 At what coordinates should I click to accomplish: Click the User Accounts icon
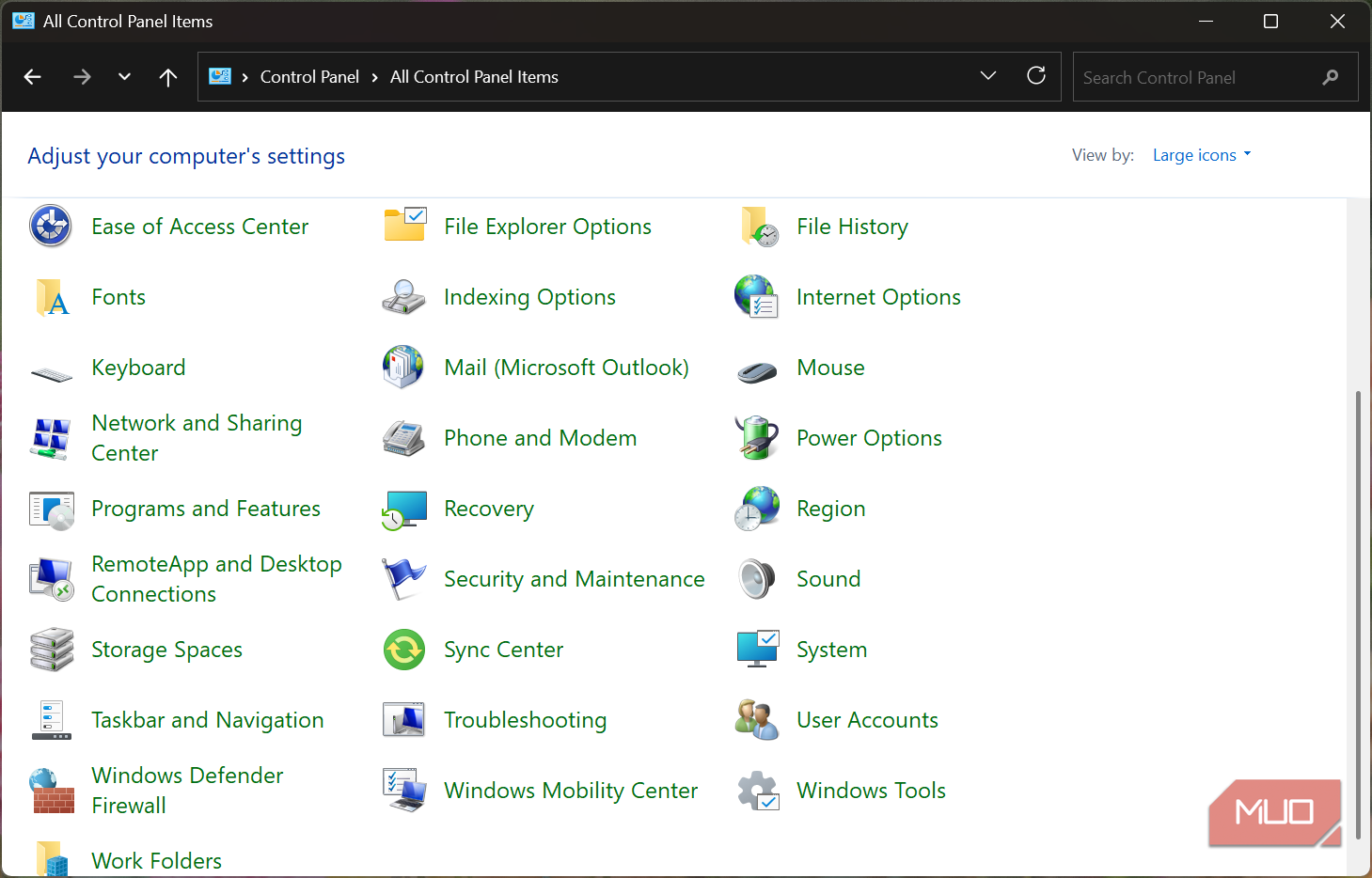pyautogui.click(x=758, y=720)
